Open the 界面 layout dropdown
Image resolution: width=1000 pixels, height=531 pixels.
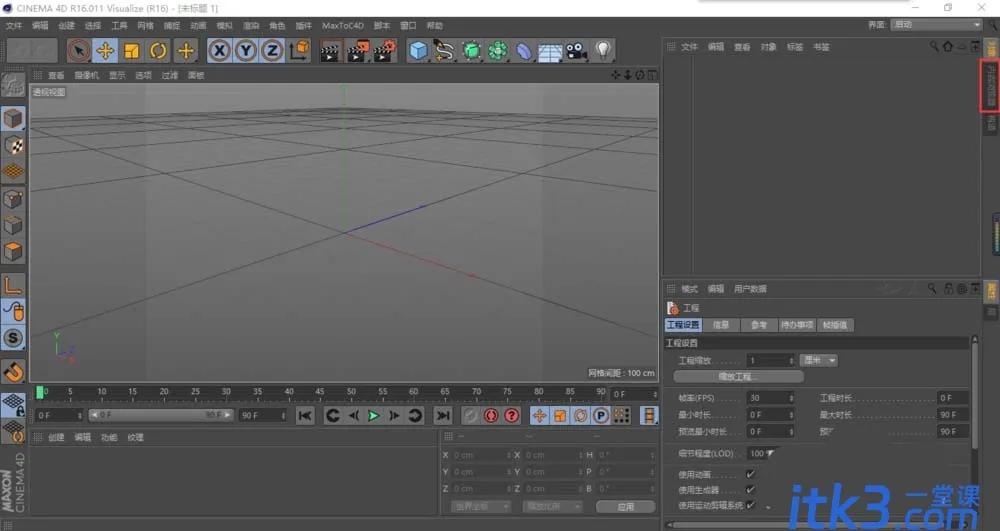[x=936, y=24]
